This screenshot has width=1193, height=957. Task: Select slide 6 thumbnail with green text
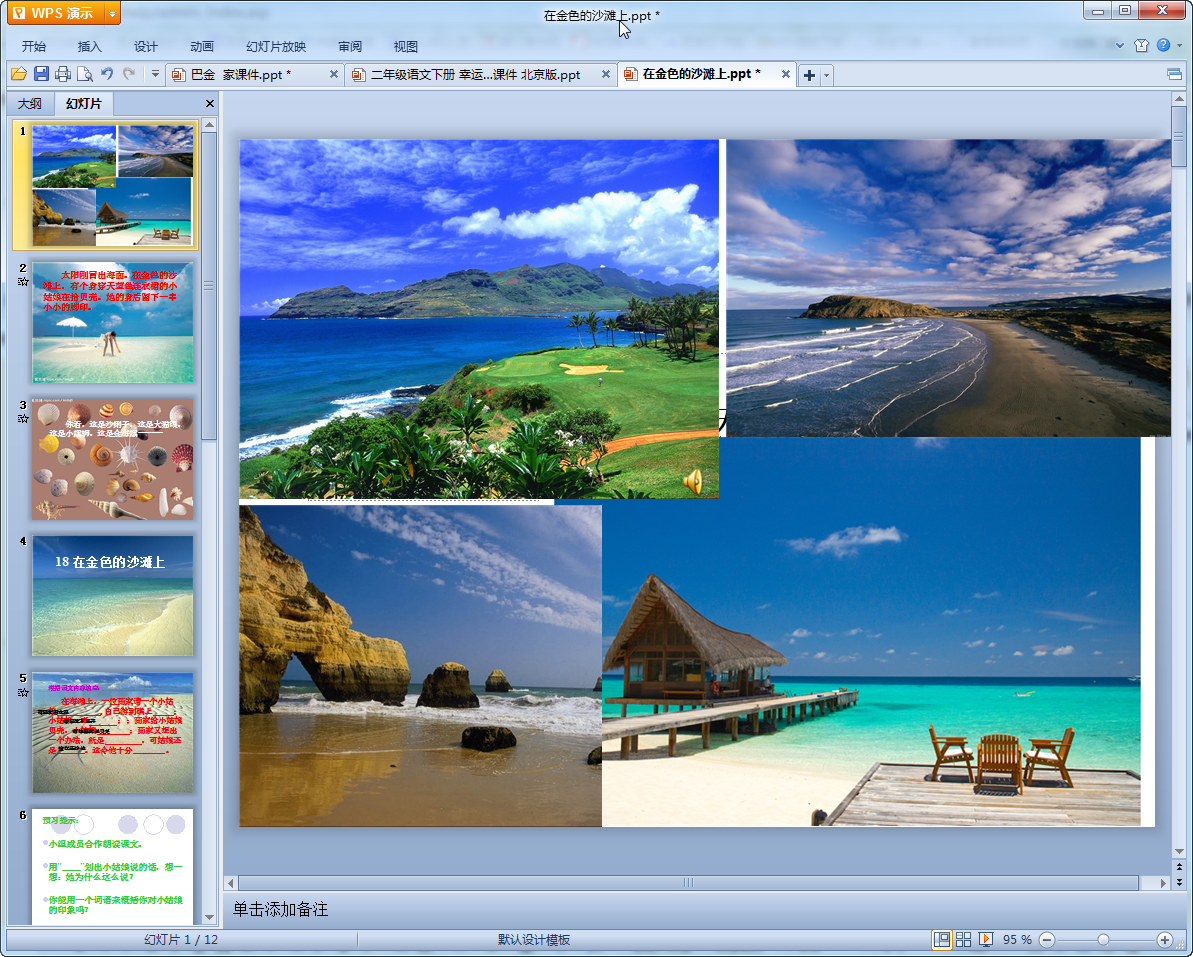pyautogui.click(x=113, y=866)
